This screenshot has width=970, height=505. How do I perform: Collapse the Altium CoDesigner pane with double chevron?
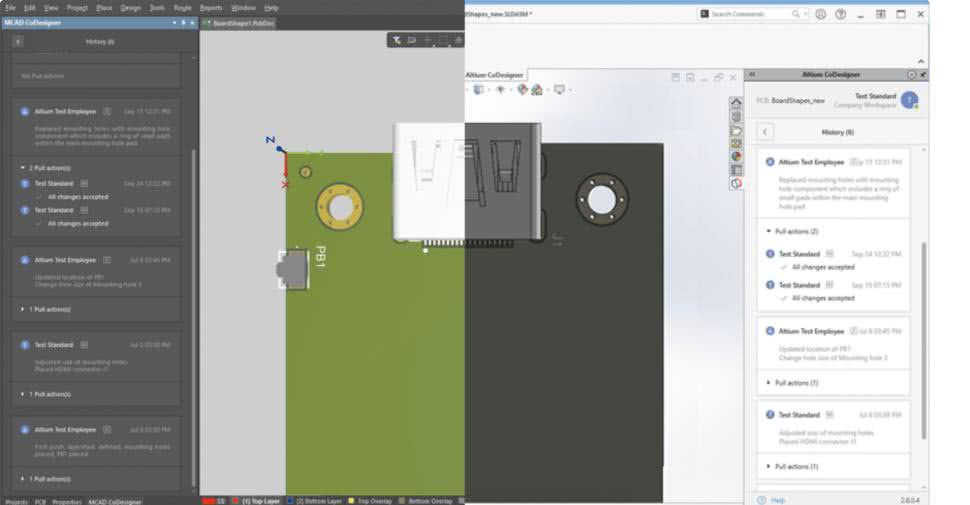752,74
